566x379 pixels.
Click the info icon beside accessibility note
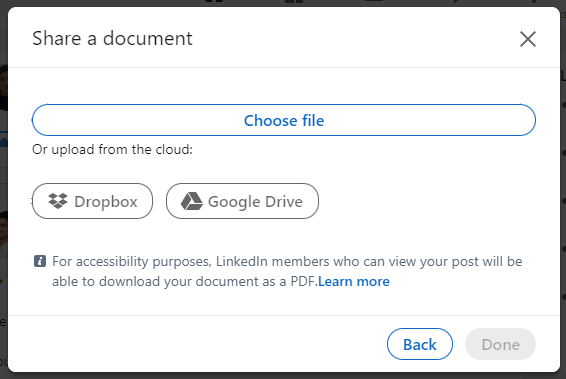click(40, 261)
